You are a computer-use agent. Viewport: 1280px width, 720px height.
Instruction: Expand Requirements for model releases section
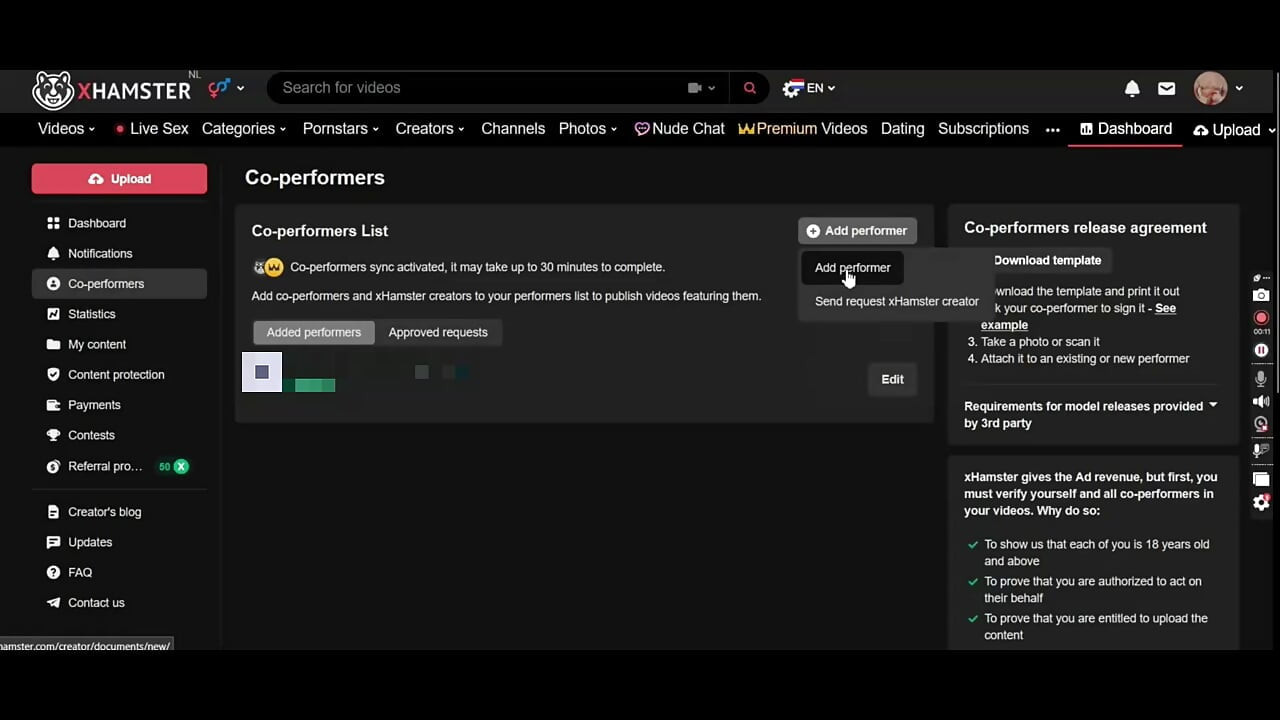pos(1091,414)
